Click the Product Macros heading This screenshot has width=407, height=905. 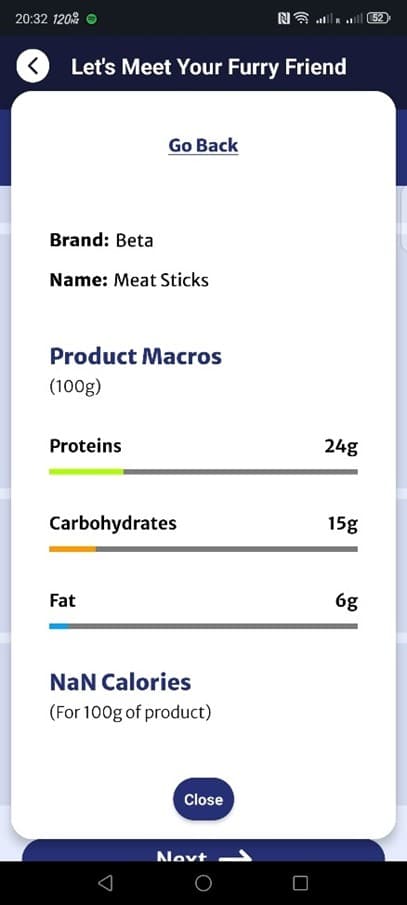[136, 357]
